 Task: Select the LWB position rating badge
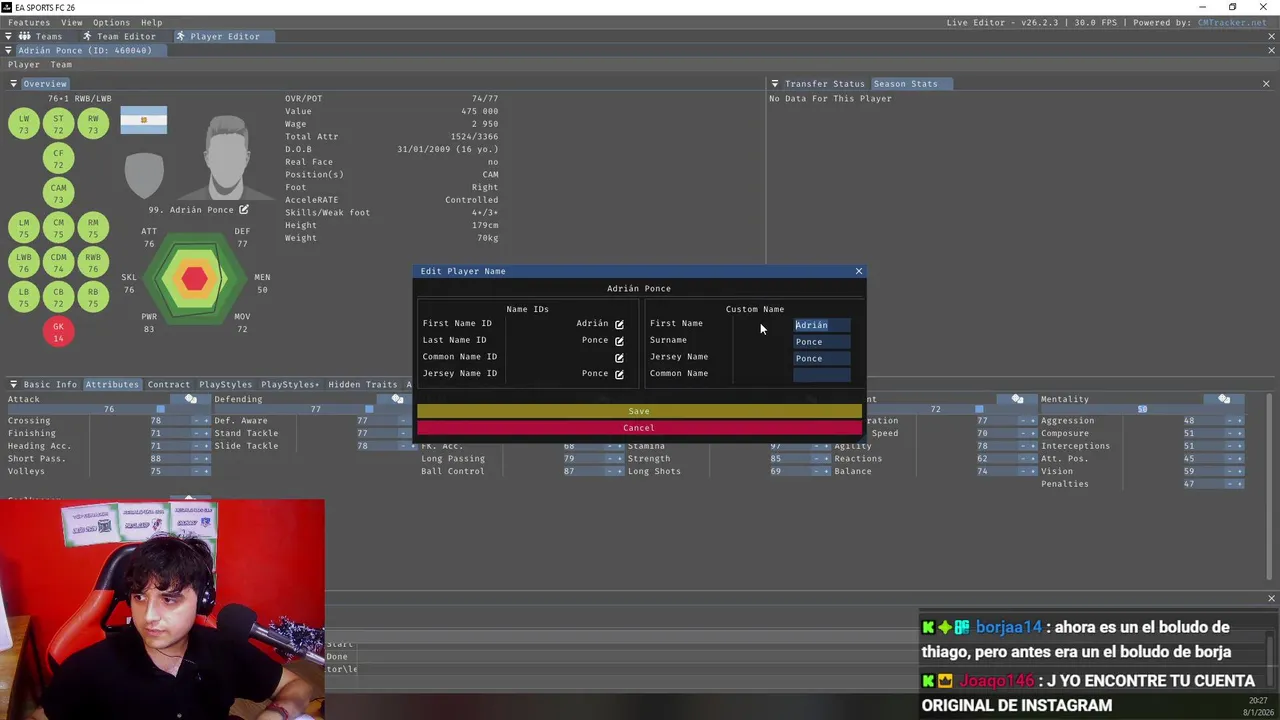click(24, 263)
